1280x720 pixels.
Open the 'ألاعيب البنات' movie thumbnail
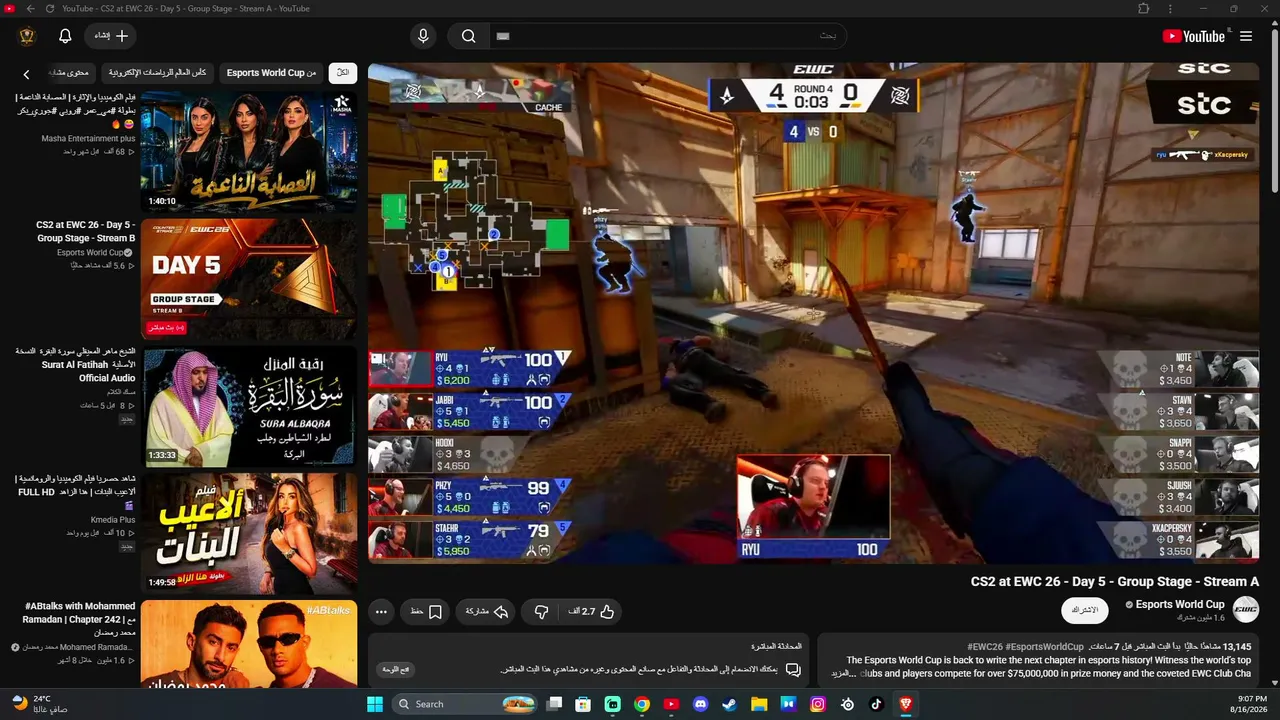249,533
